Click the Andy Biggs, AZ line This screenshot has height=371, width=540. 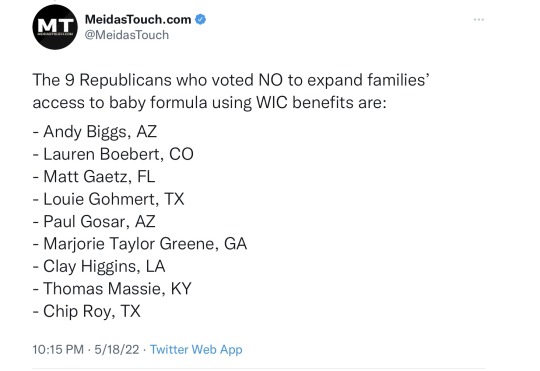(x=95, y=132)
